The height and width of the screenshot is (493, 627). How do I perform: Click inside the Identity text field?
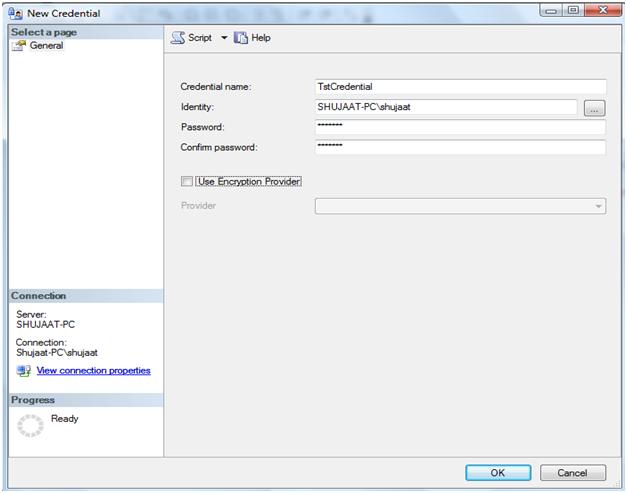445,107
